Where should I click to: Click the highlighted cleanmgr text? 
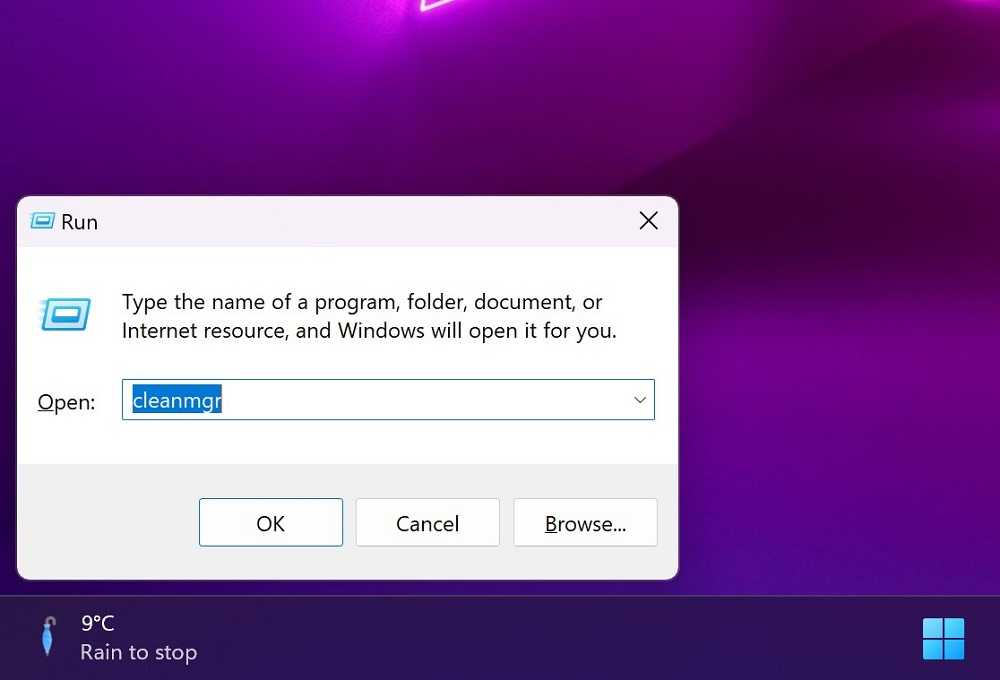(177, 400)
